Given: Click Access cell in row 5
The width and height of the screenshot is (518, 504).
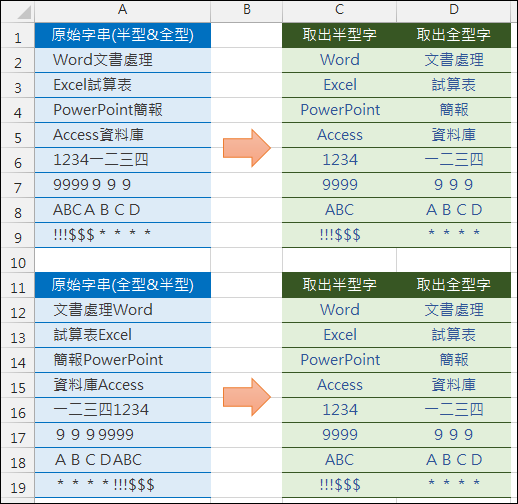Looking at the screenshot, I should 339,135.
